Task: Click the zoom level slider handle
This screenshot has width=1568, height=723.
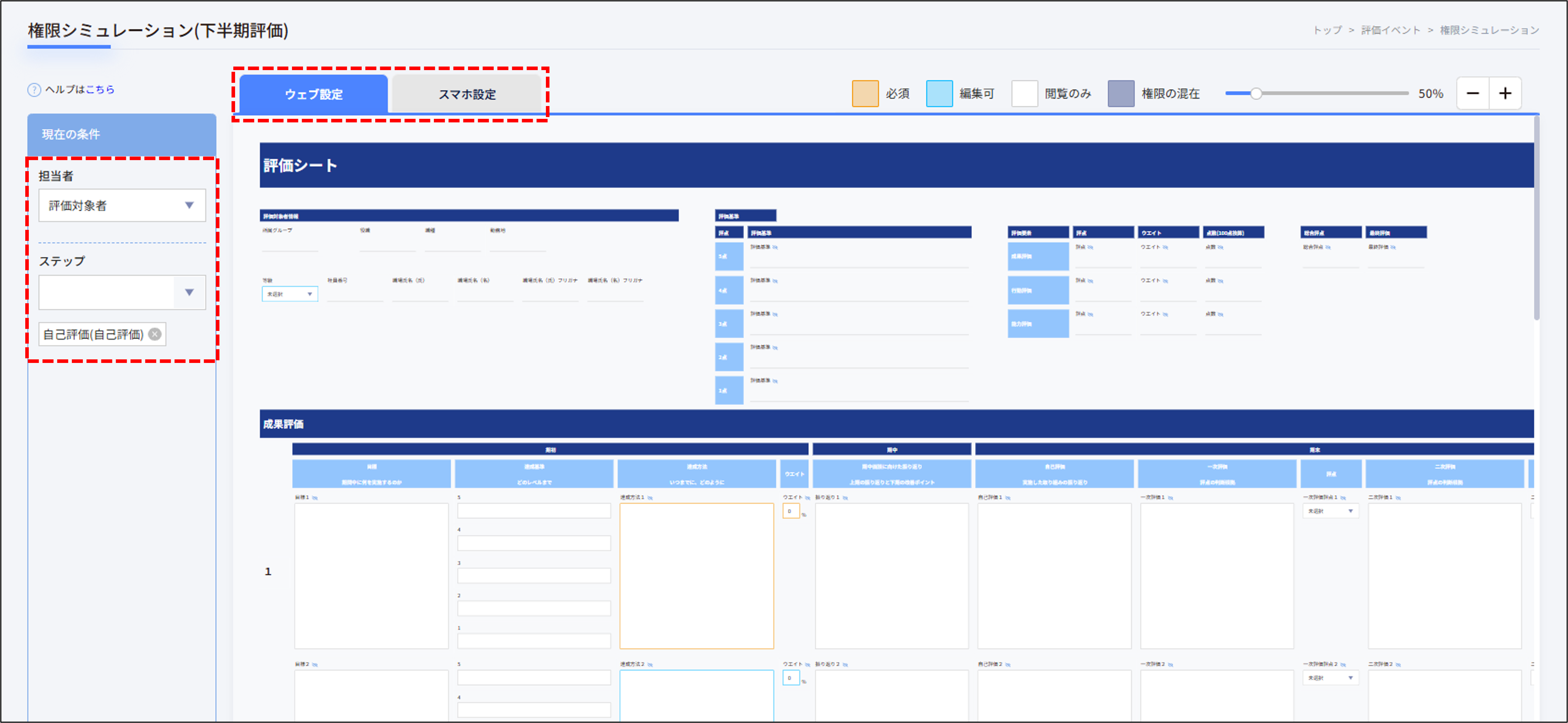Action: tap(1256, 93)
